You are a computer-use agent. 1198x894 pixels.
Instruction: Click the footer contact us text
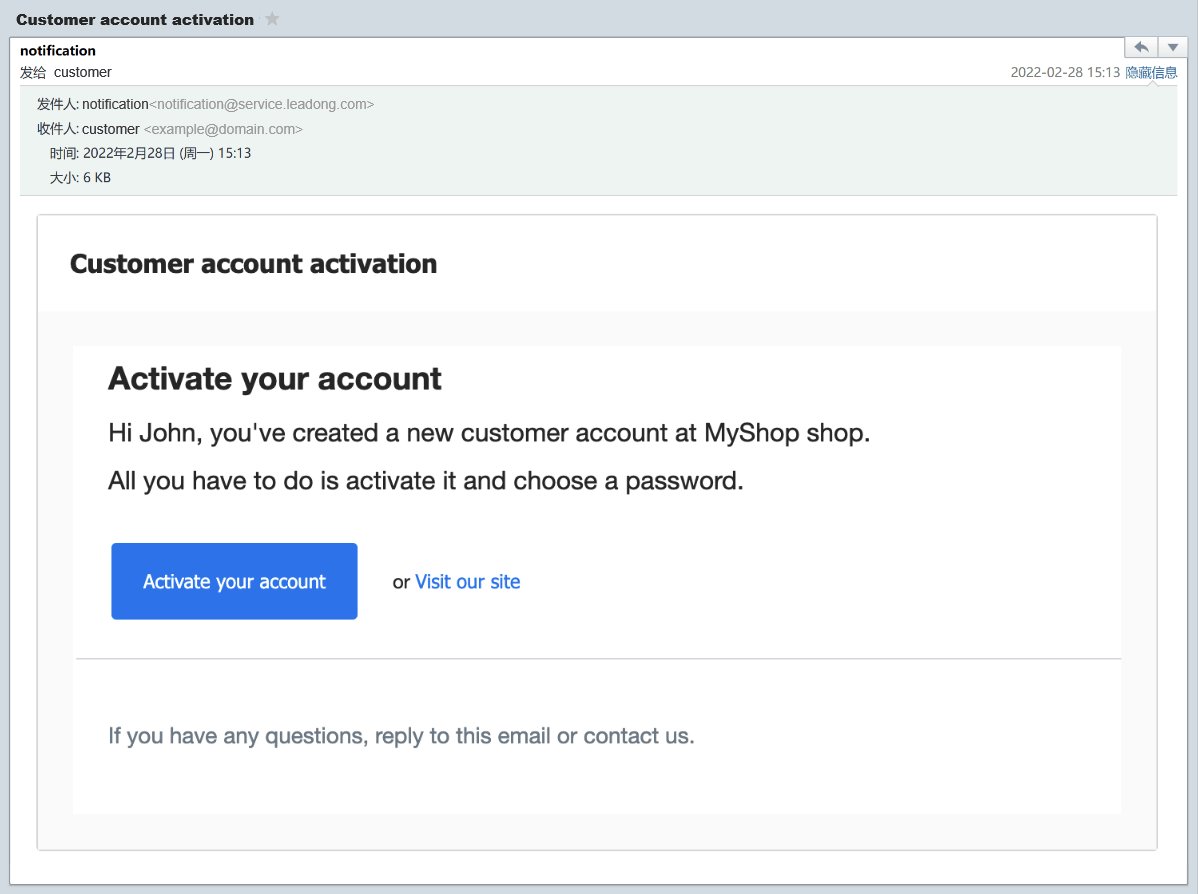coord(638,736)
